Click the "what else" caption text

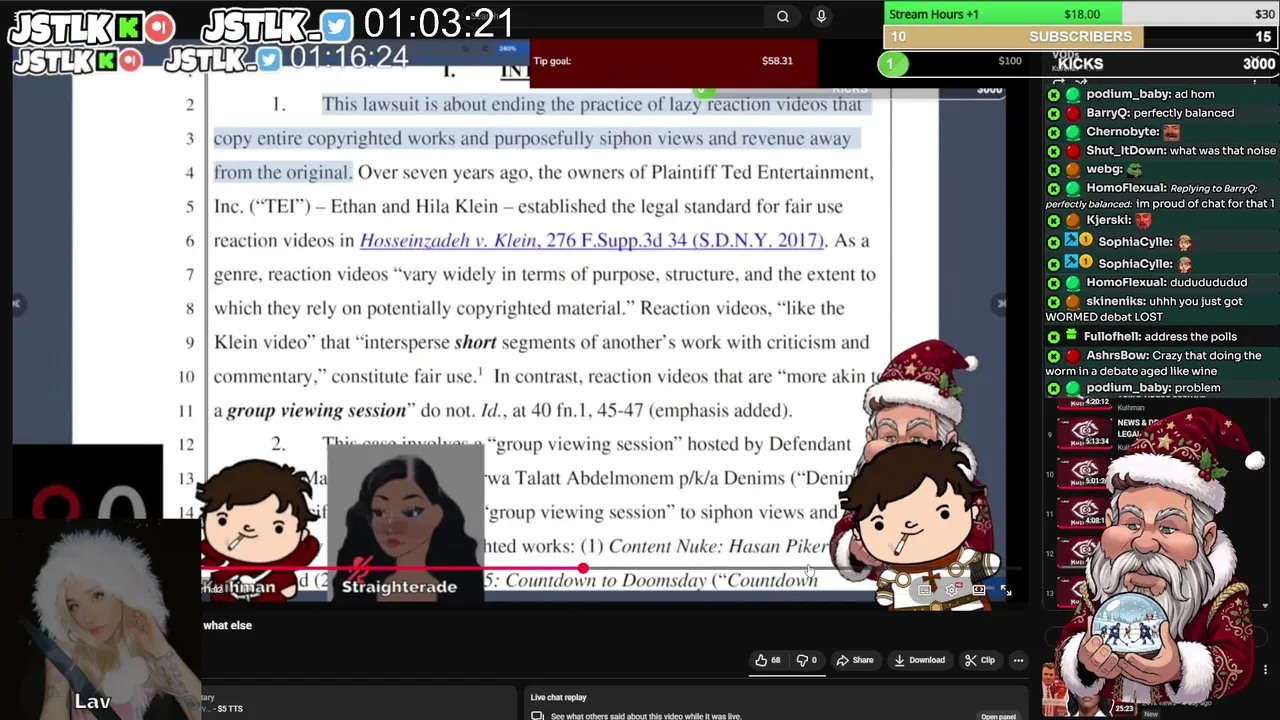pos(227,625)
